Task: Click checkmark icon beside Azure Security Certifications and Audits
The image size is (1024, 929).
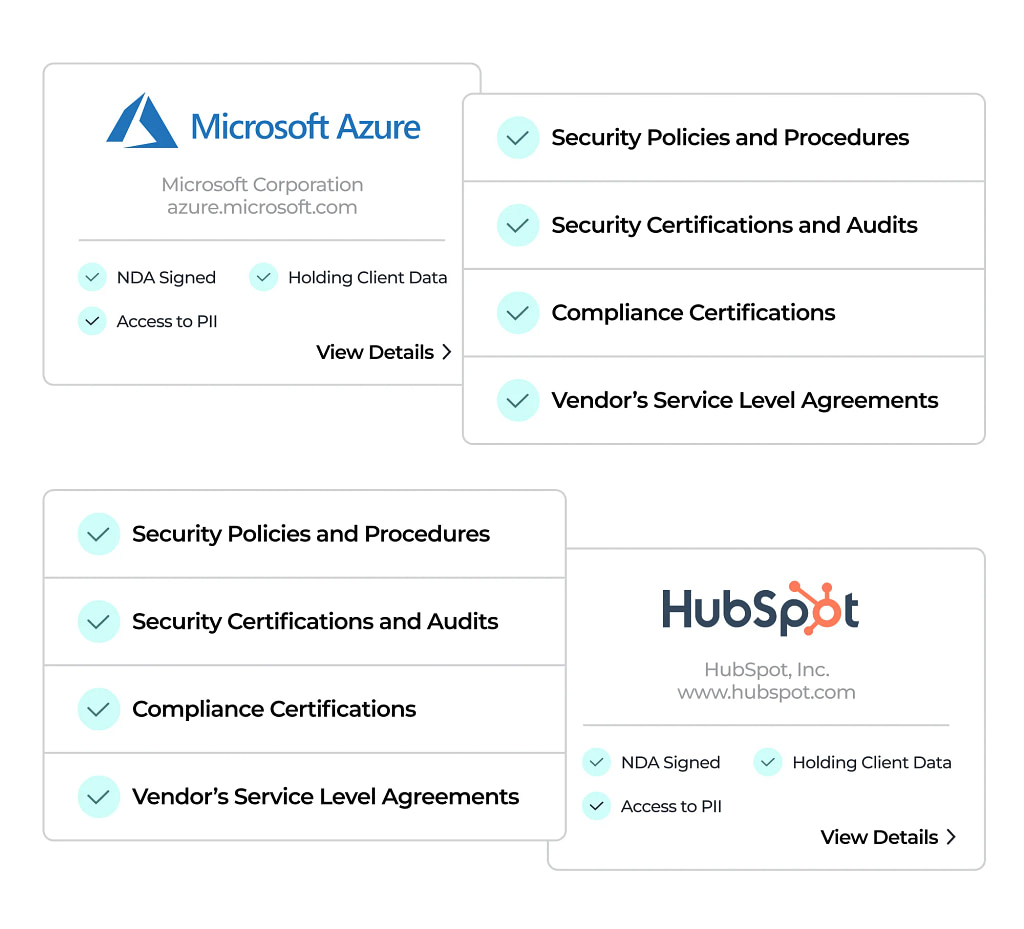Action: tap(518, 226)
